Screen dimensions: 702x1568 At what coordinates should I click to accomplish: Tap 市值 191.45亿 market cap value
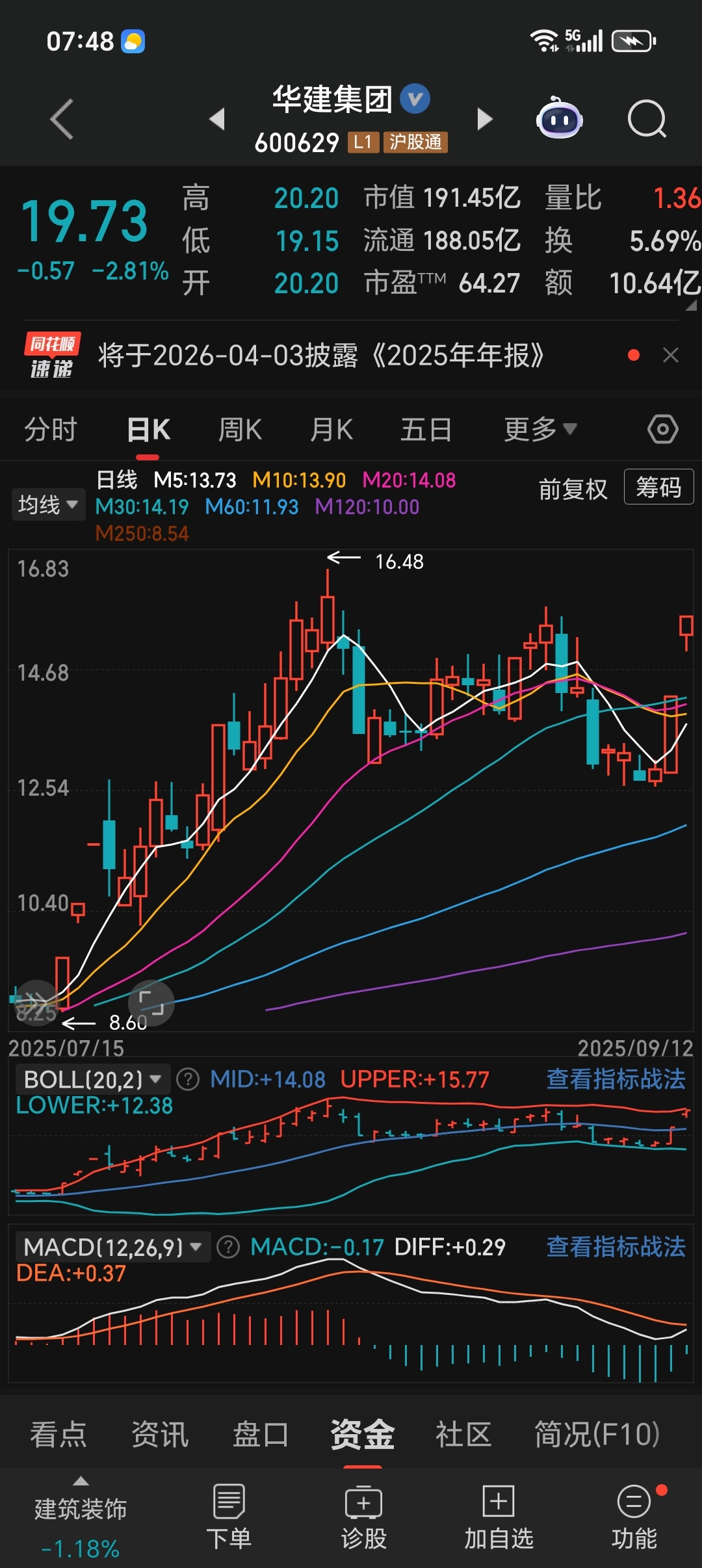point(442,198)
